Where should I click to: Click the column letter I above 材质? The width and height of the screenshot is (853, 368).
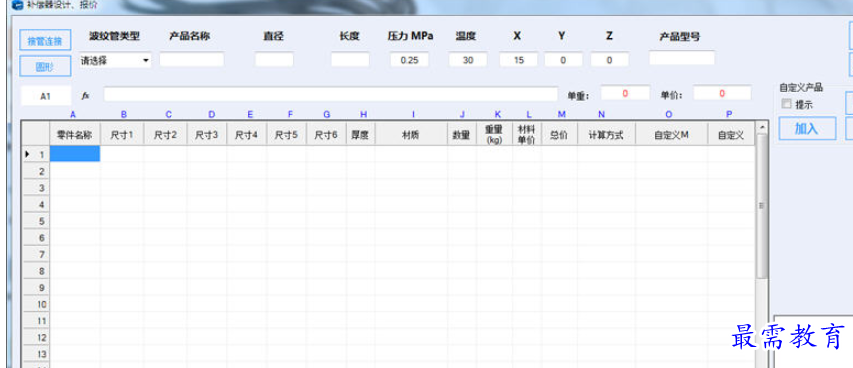[413, 114]
